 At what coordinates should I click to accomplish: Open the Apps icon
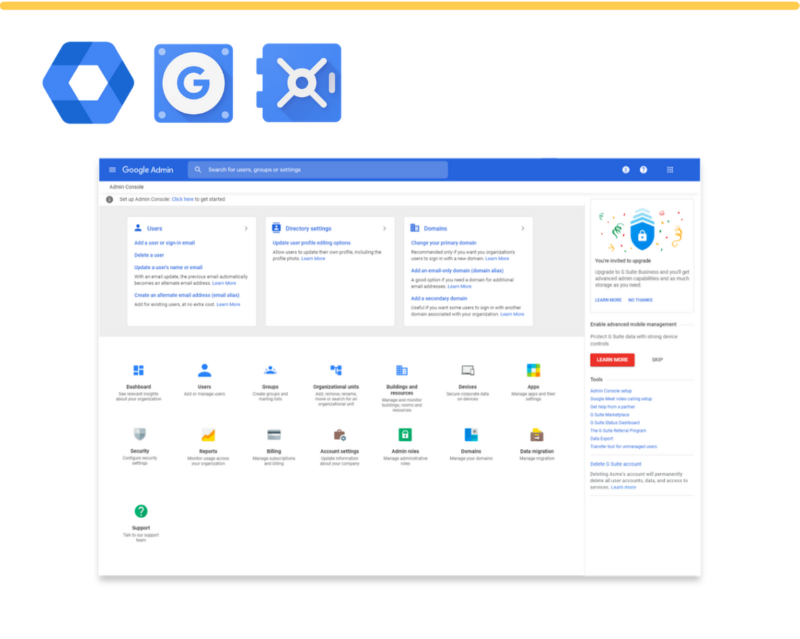[533, 370]
